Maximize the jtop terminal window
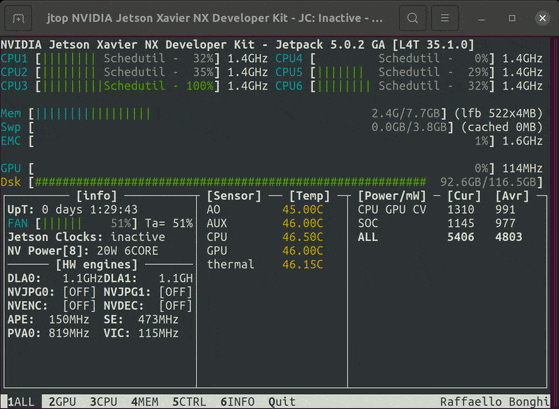 (512, 18)
